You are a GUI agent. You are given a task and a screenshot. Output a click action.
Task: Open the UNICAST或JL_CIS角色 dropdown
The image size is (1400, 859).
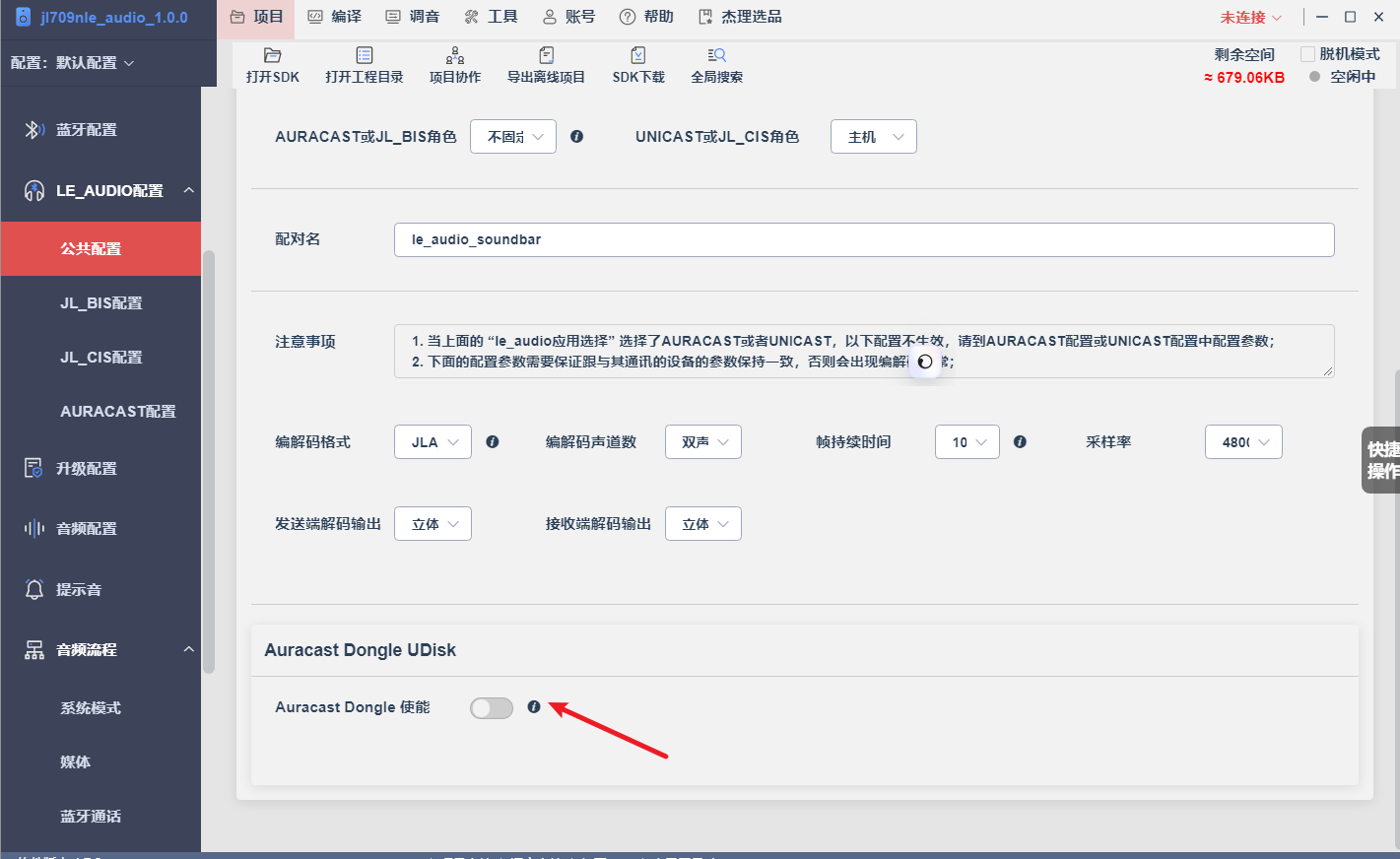pyautogui.click(x=874, y=137)
